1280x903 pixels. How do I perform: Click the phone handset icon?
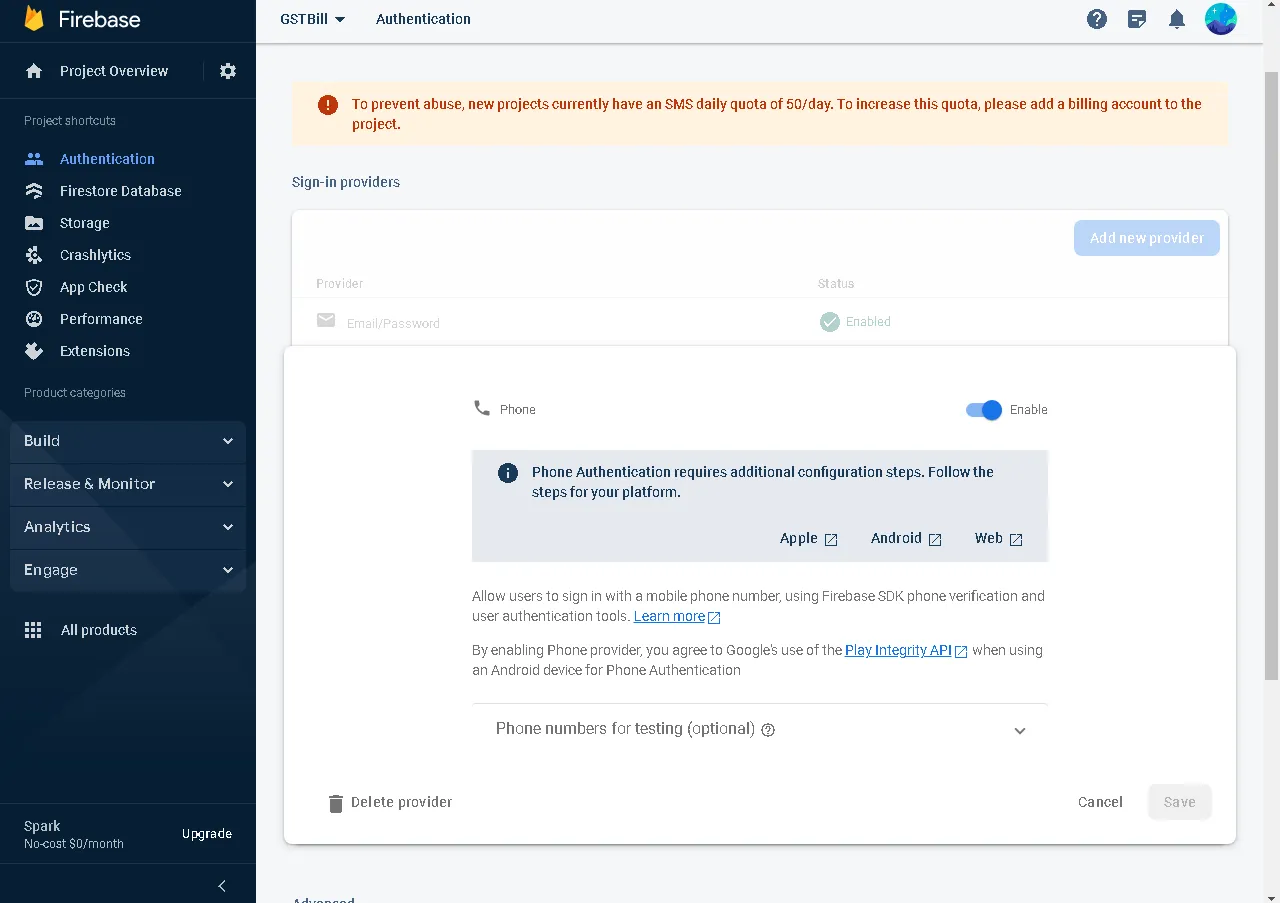[482, 408]
